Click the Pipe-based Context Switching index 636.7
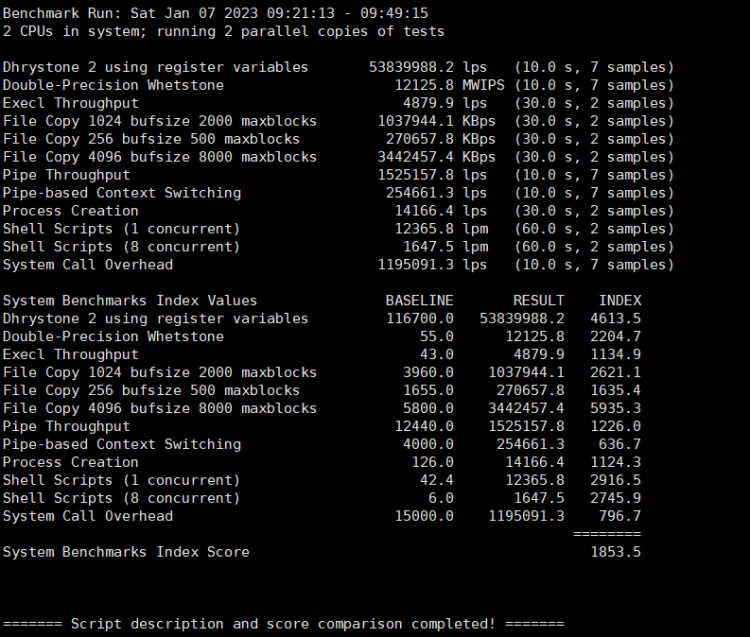The height and width of the screenshot is (637, 750). [x=620, y=444]
